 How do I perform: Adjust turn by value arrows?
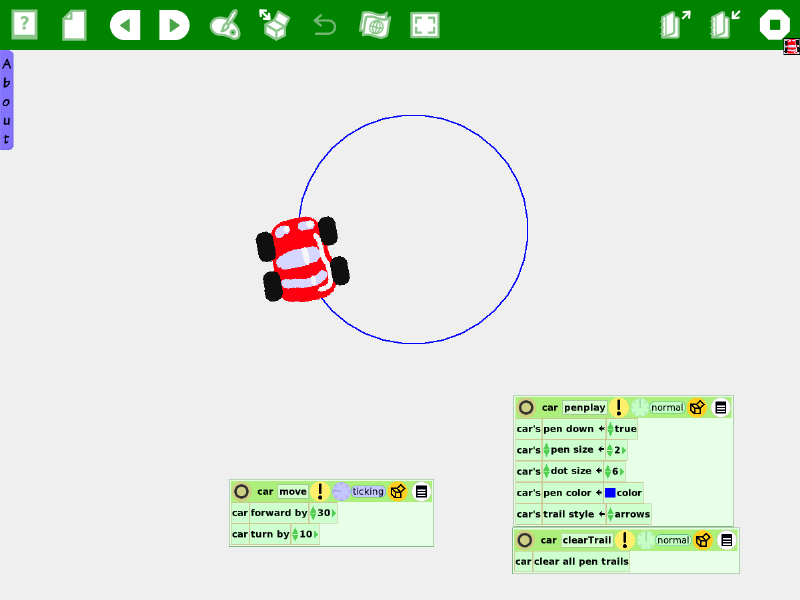[295, 534]
